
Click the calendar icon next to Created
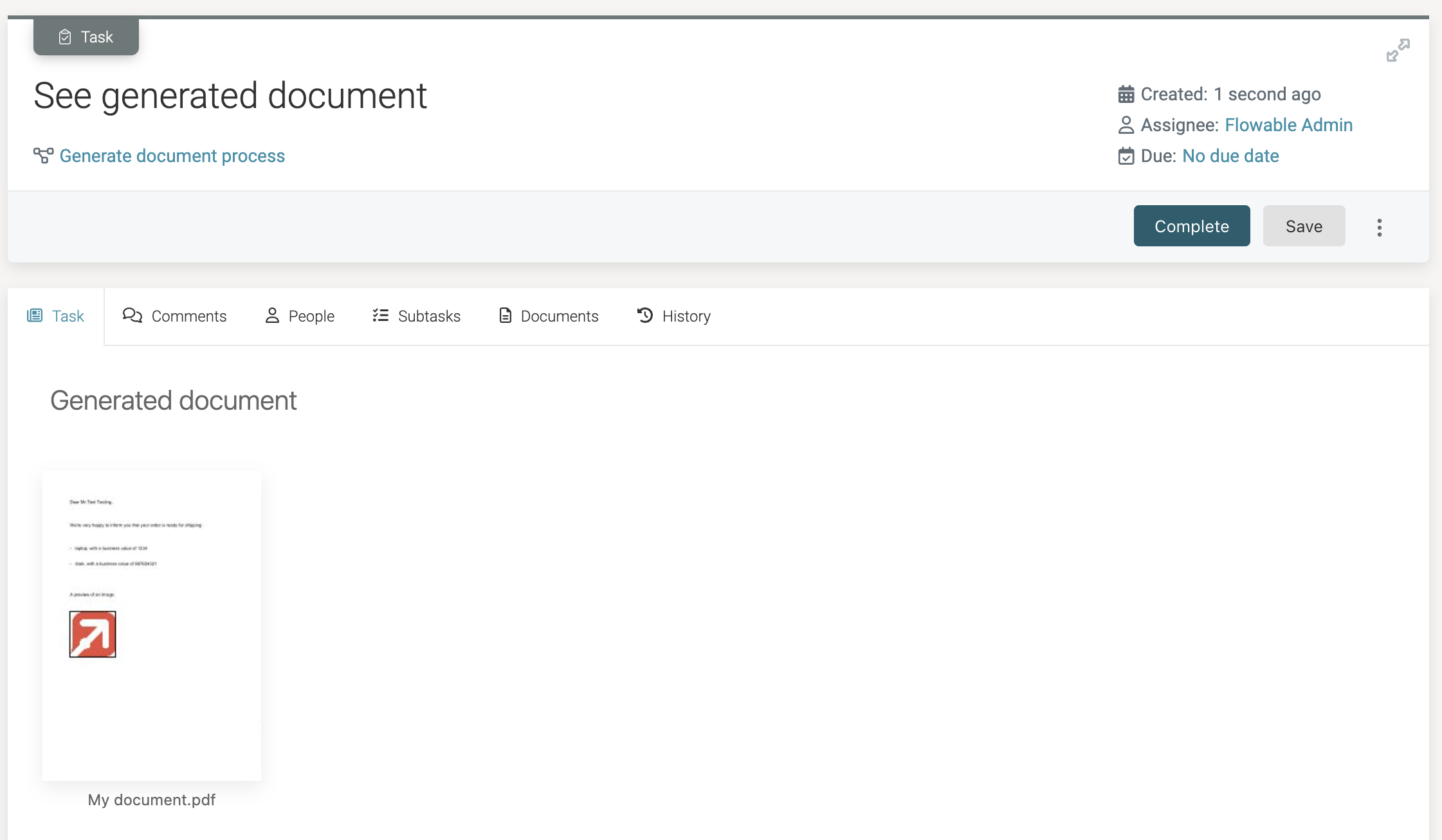[1126, 94]
